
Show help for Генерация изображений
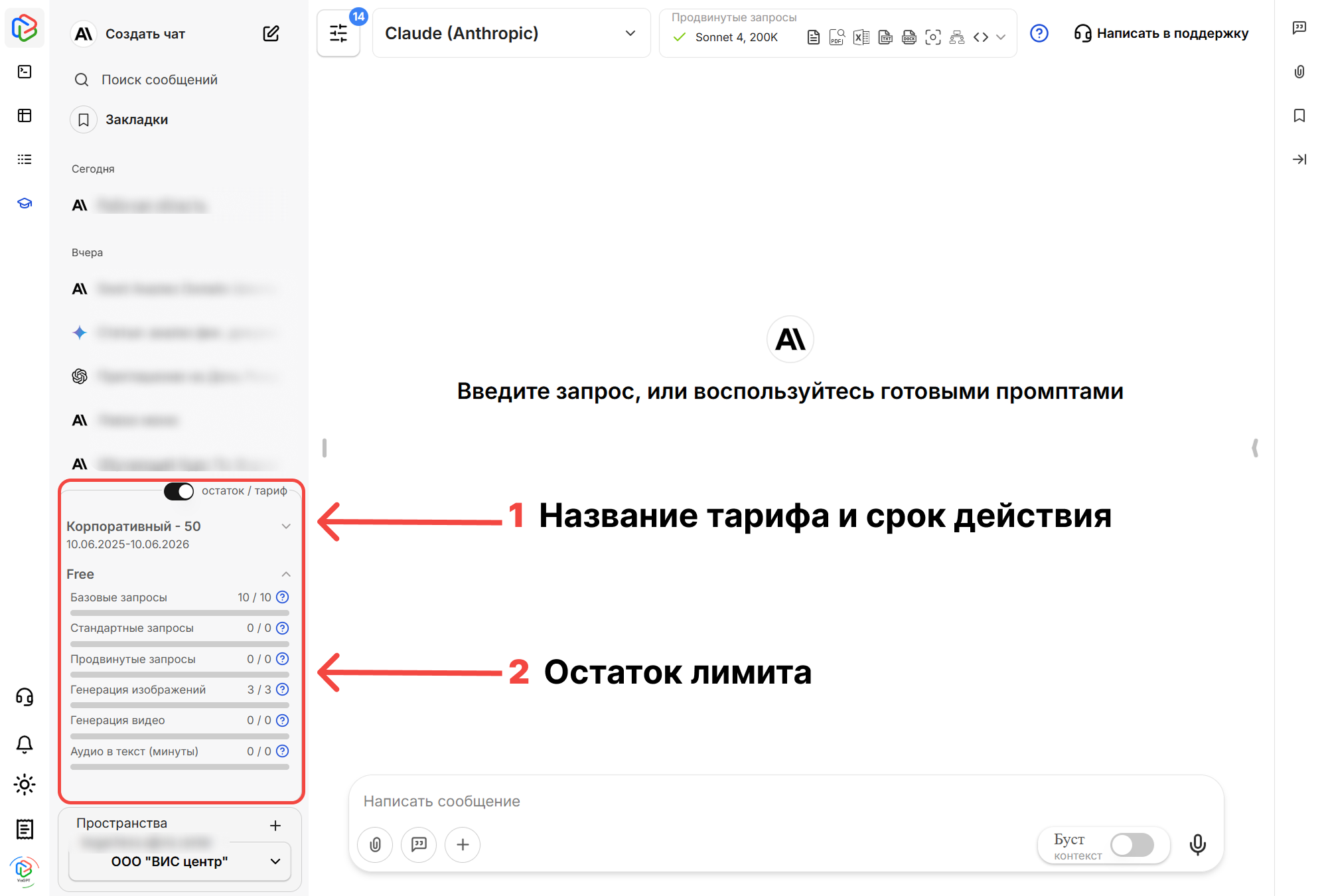283,689
